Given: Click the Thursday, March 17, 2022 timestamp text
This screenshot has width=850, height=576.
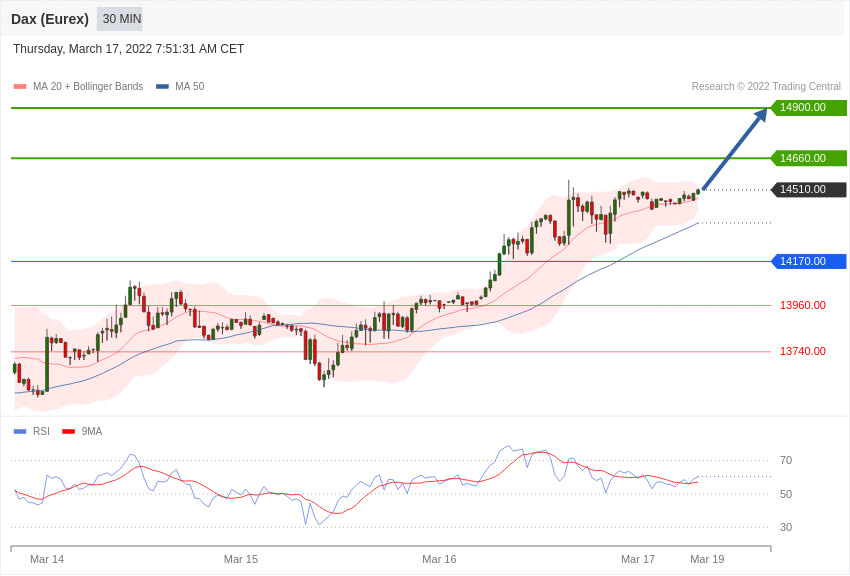Looking at the screenshot, I should (x=128, y=49).
